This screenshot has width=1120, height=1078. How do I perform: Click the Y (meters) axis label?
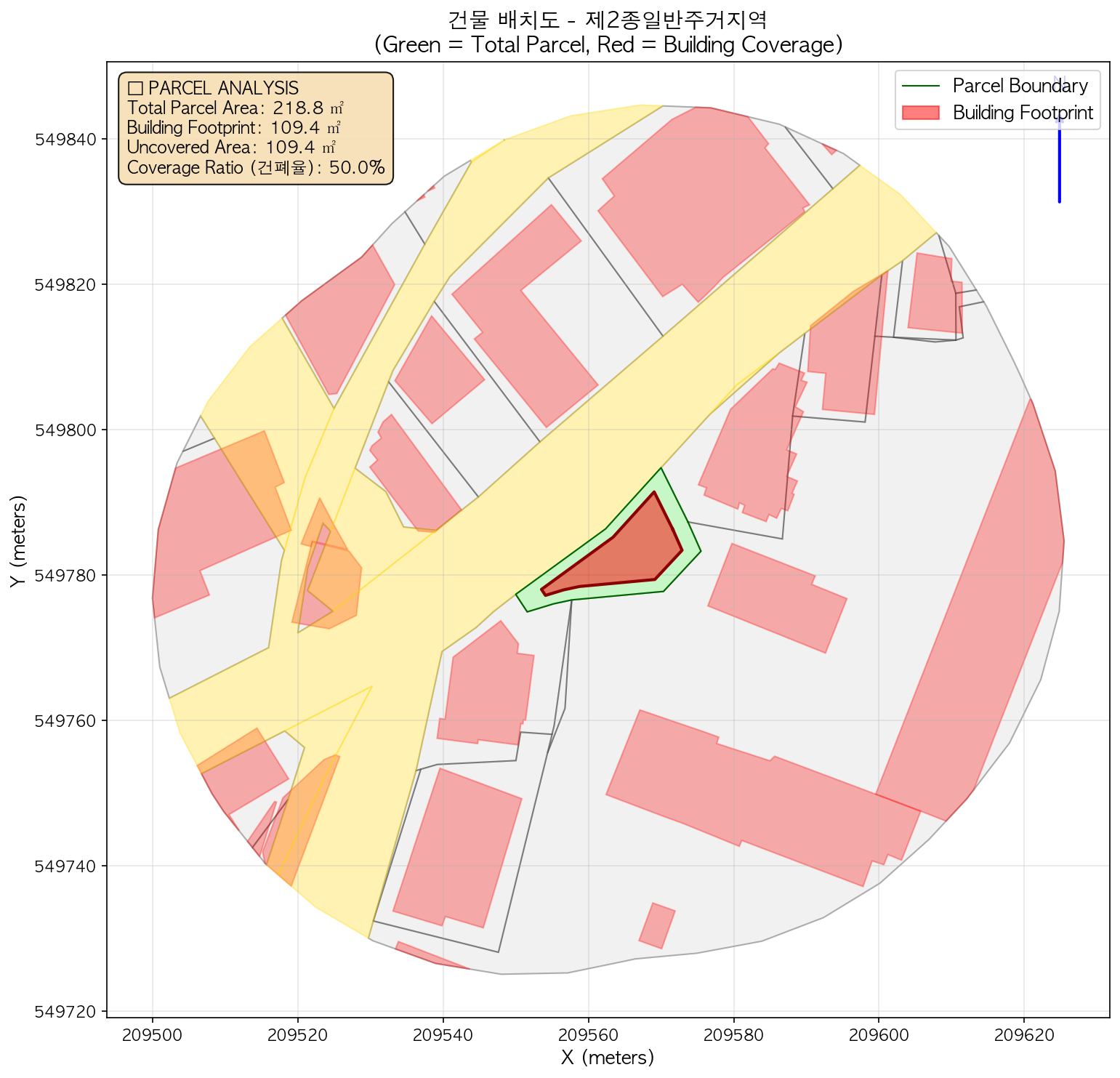17,541
